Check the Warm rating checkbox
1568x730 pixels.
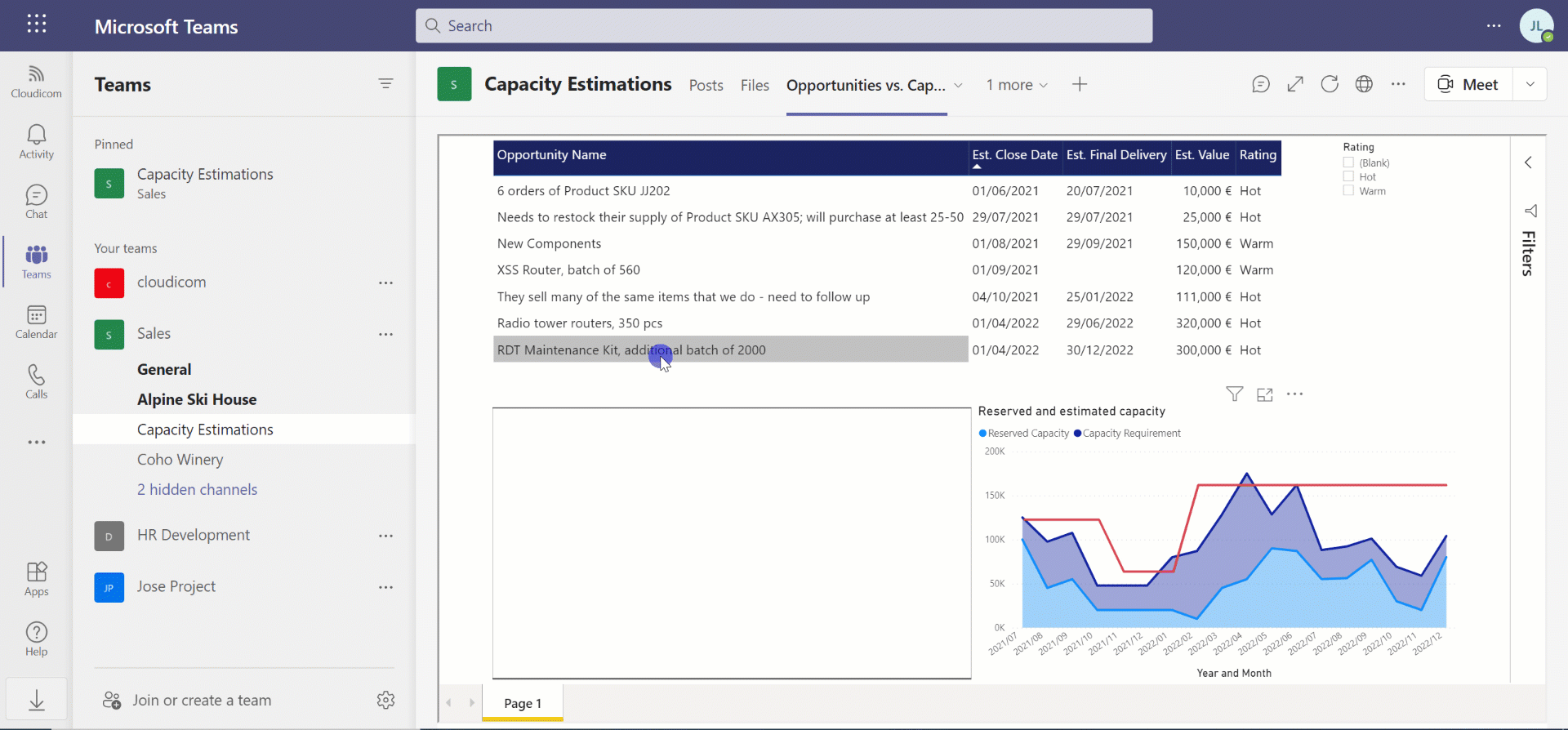click(1348, 191)
